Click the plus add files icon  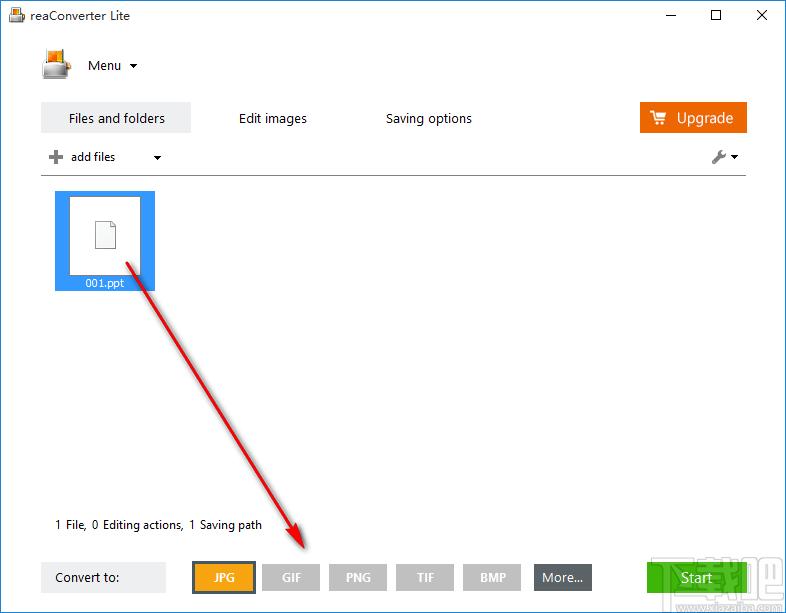56,157
